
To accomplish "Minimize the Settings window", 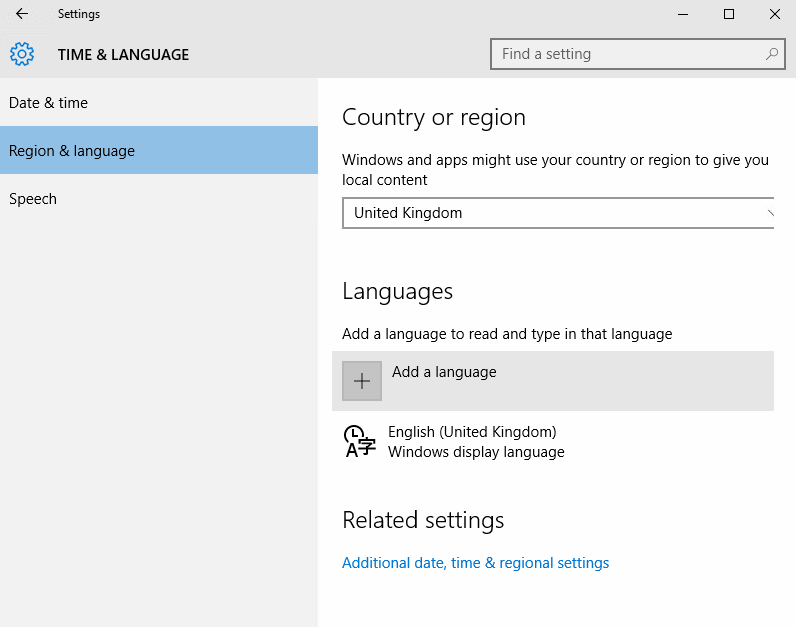I will pos(683,14).
